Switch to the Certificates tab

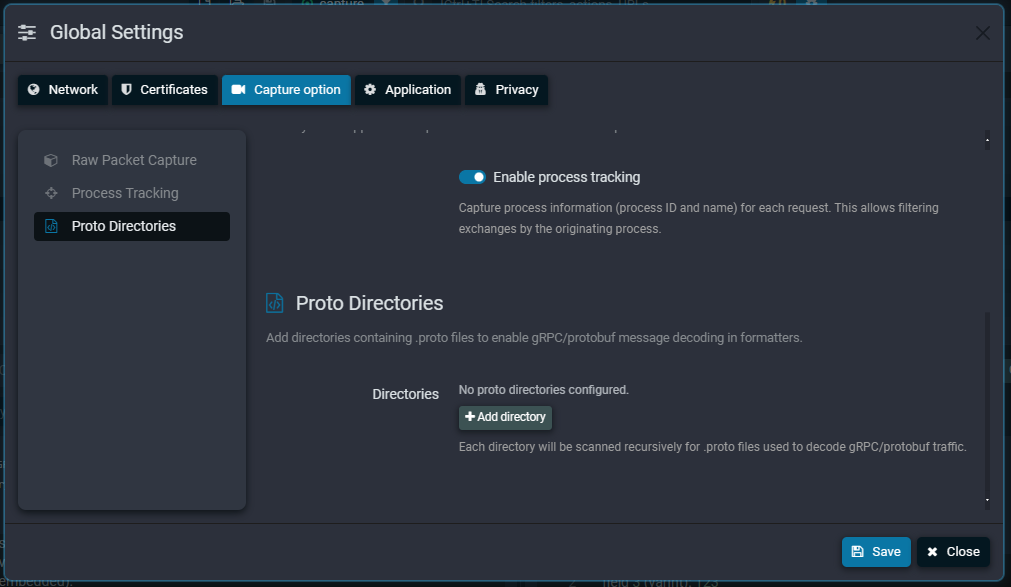point(164,89)
